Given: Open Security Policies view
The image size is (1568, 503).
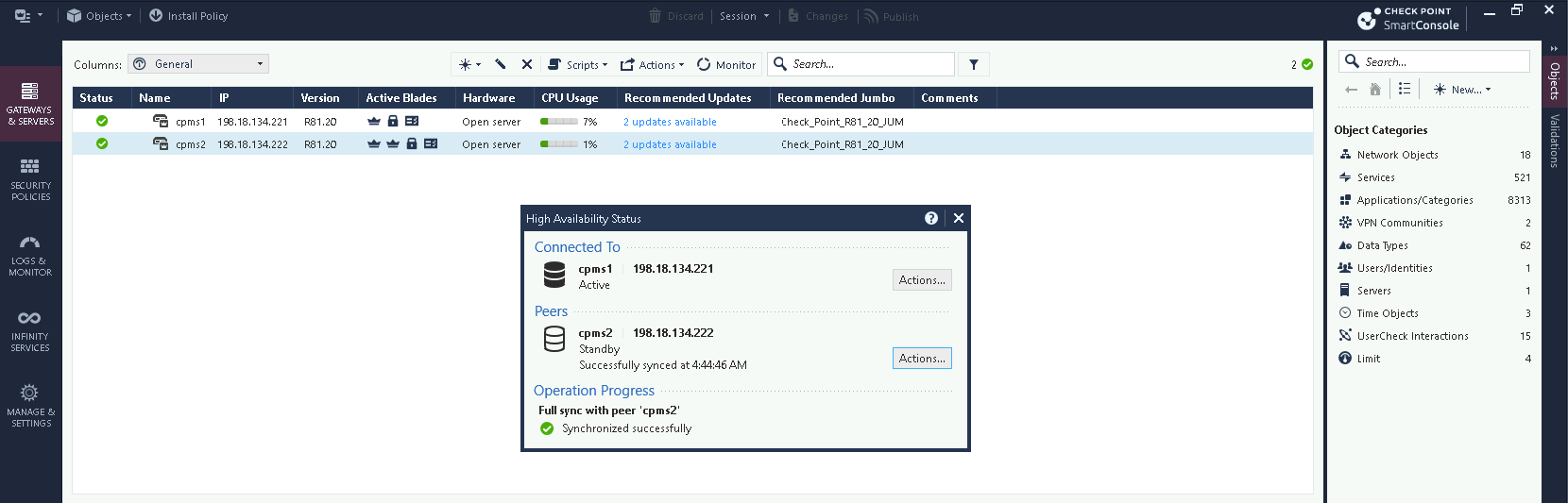Looking at the screenshot, I should (x=30, y=178).
